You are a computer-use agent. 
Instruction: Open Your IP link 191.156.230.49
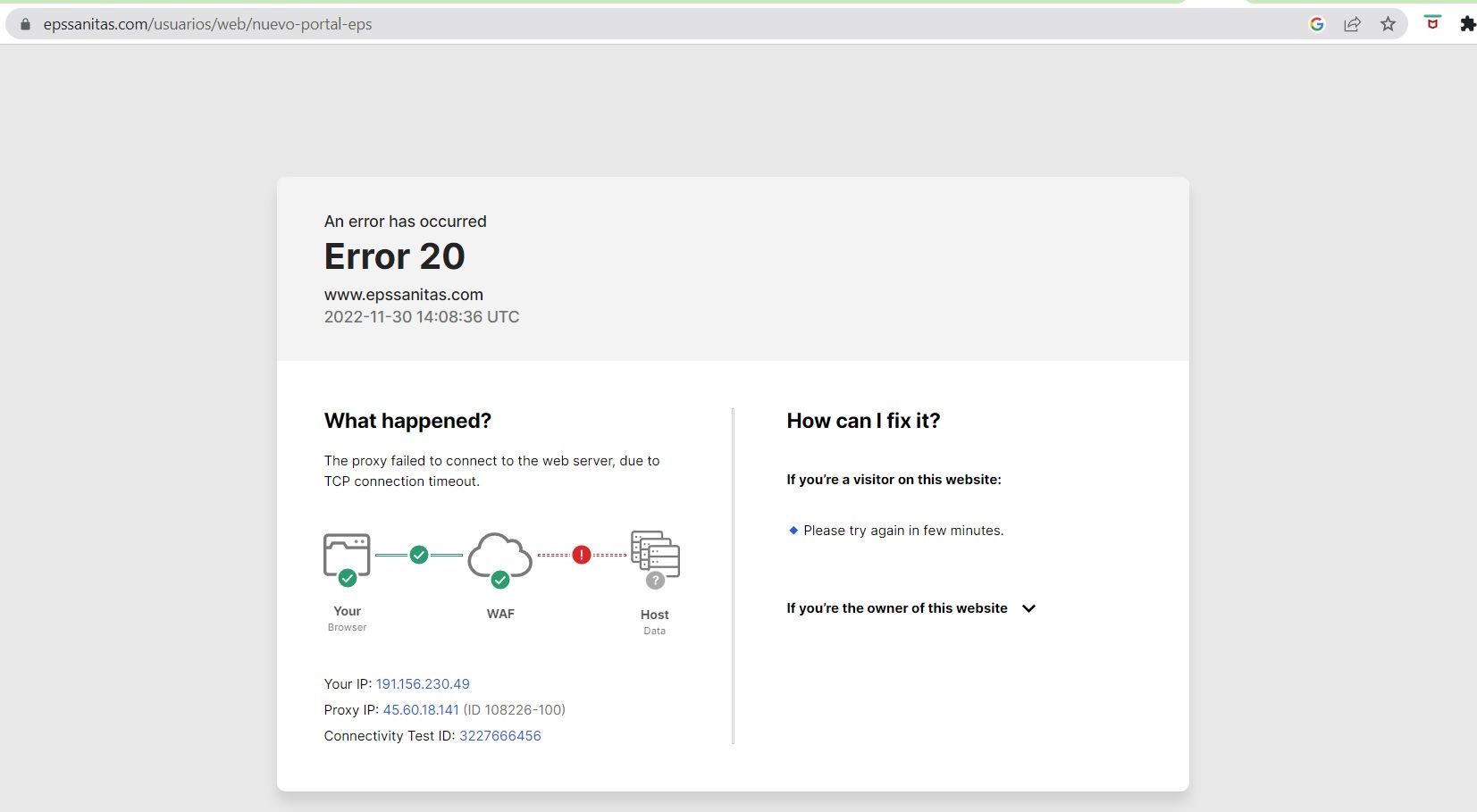tap(423, 684)
